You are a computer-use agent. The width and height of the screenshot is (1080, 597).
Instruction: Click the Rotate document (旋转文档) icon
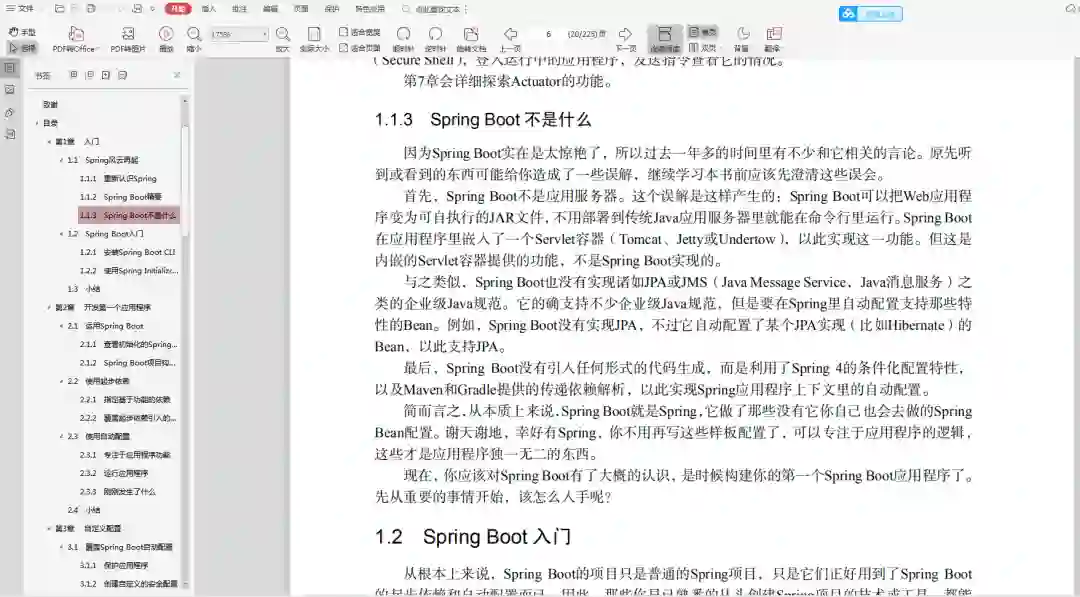point(471,39)
